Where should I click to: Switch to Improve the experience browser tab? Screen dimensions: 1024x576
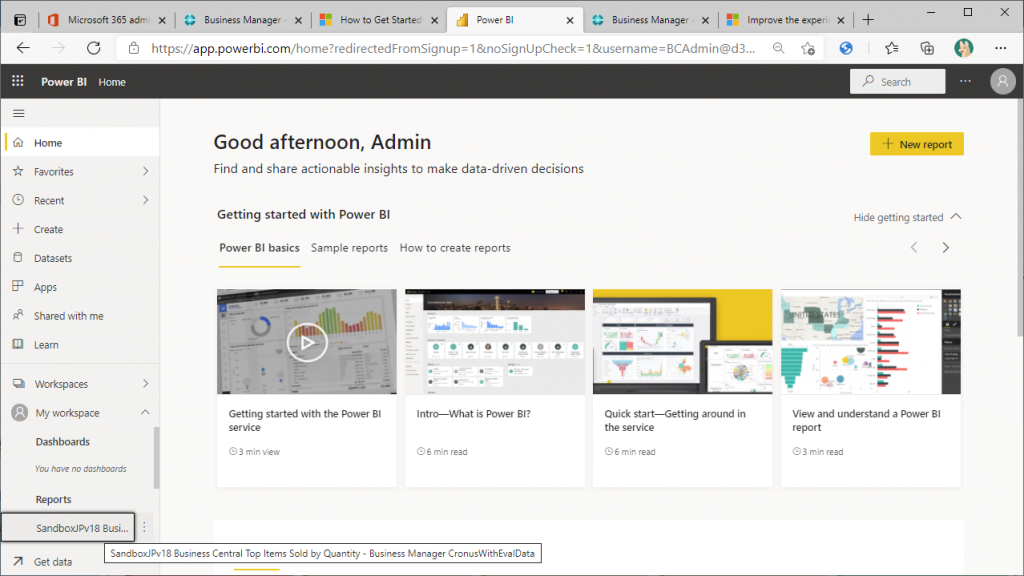coord(786,20)
